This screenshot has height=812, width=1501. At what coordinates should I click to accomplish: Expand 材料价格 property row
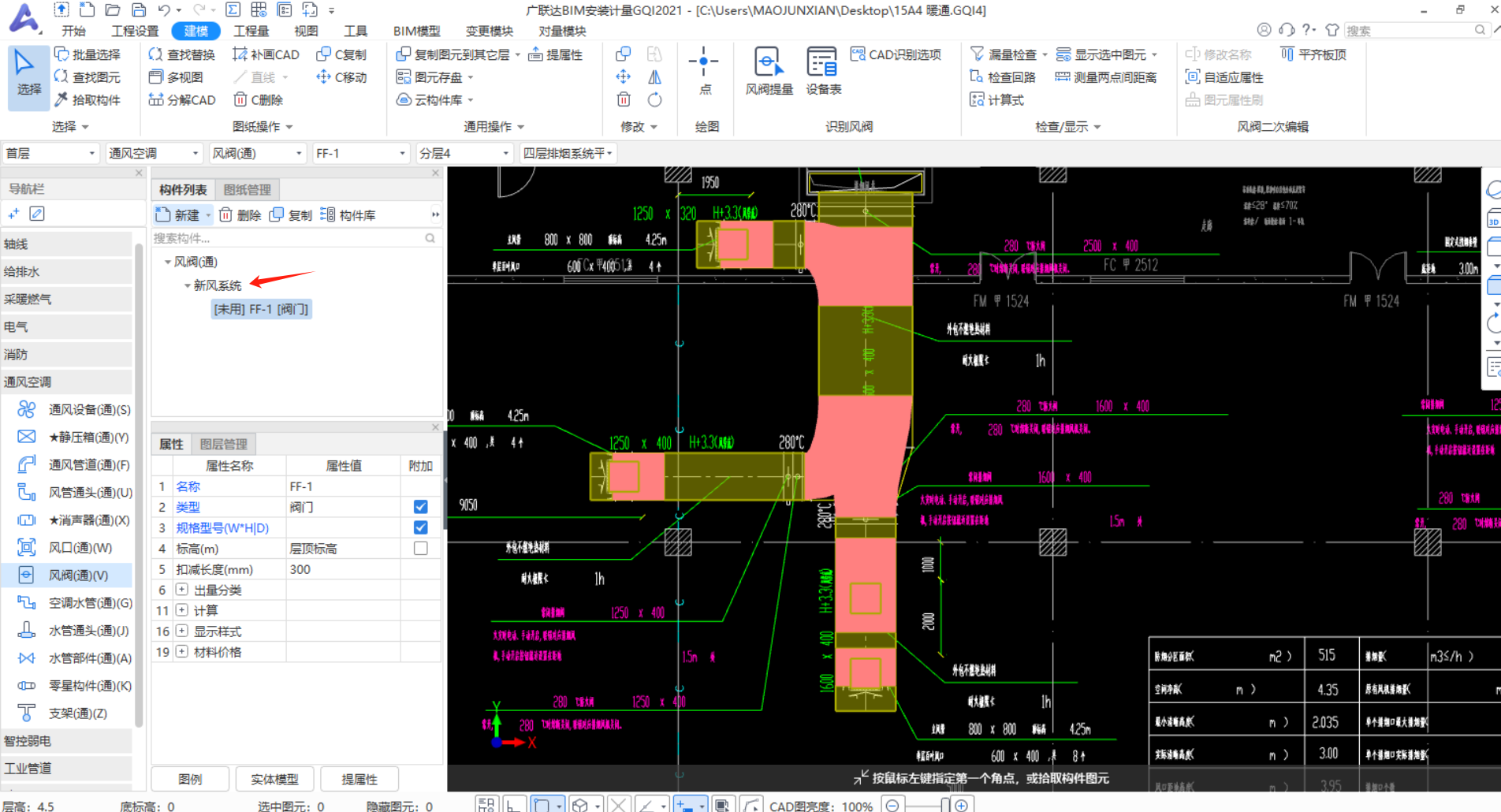click(x=182, y=652)
